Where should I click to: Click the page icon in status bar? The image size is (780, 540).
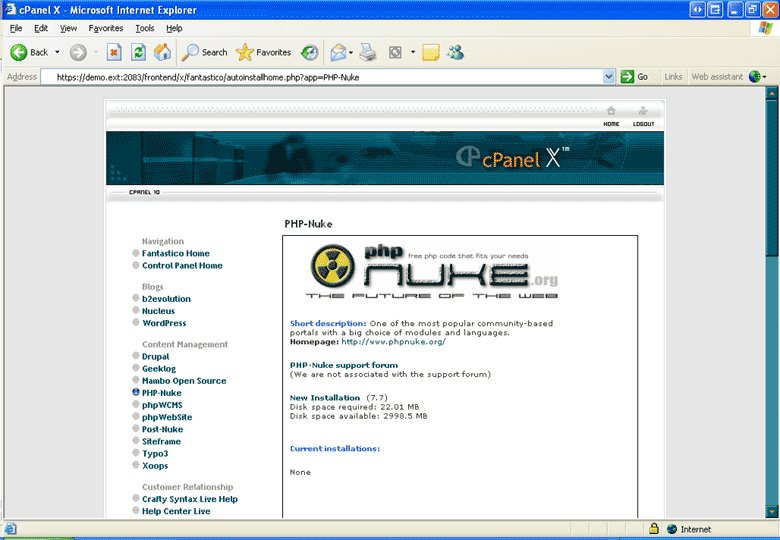[x=10, y=529]
